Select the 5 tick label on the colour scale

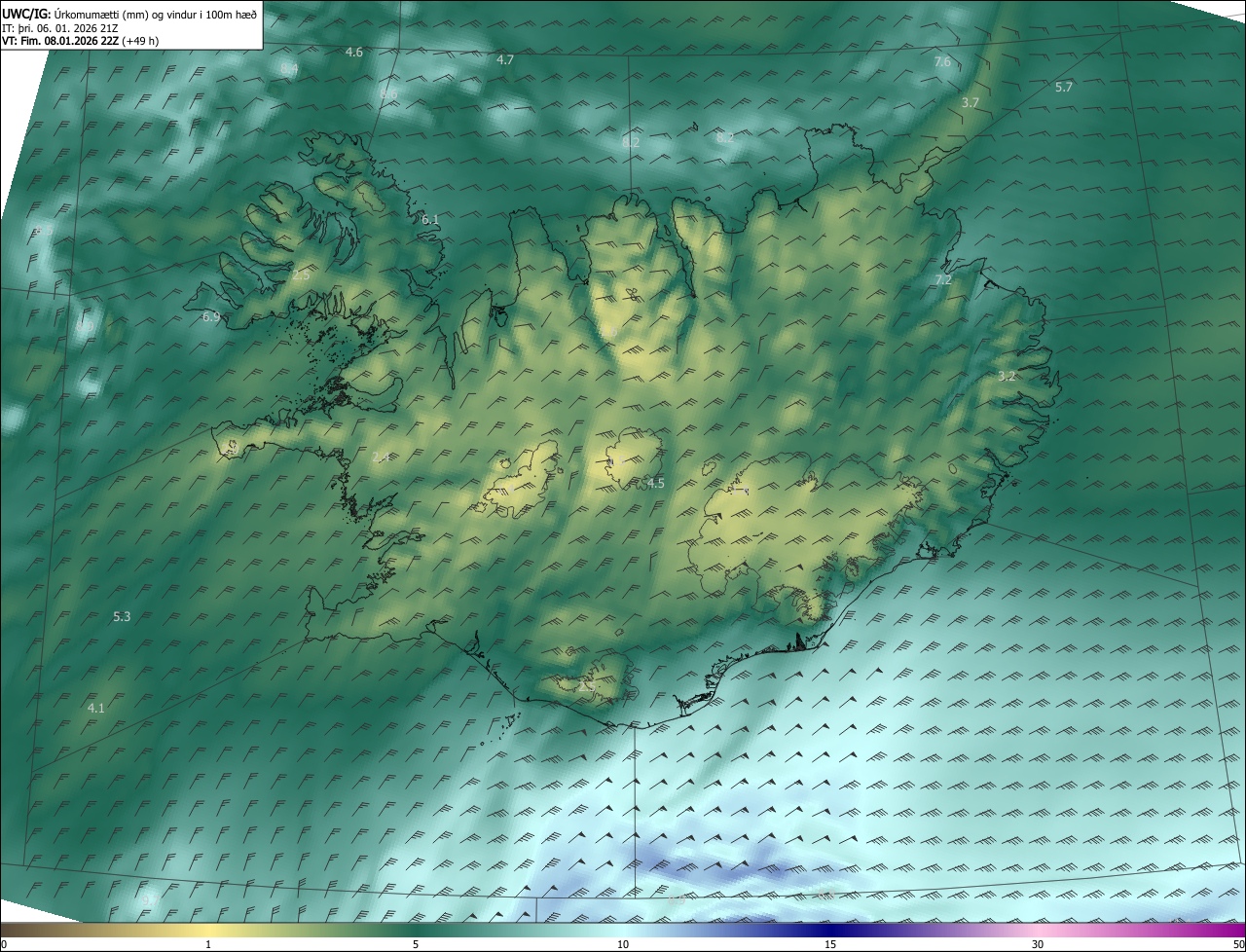416,944
